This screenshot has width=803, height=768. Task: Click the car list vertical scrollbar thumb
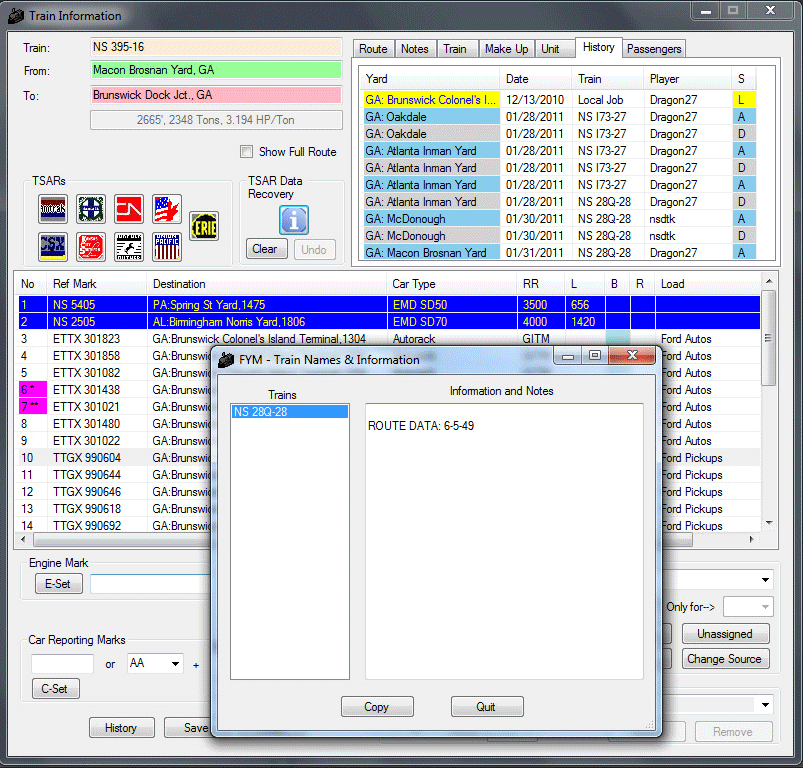(768, 338)
